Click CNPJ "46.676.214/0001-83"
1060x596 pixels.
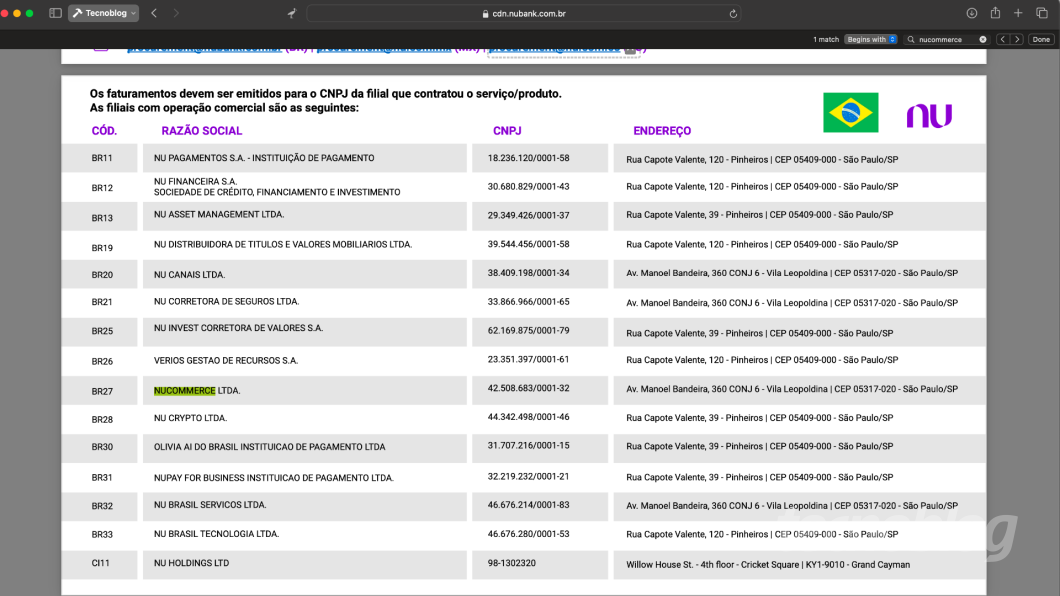point(529,505)
